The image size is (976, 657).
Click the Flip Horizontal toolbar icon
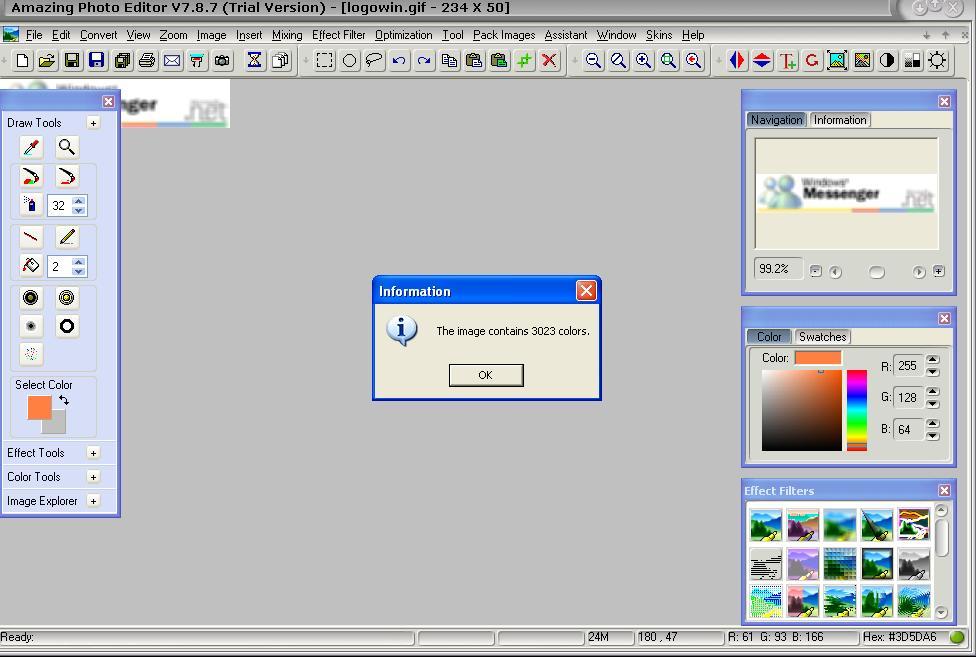click(737, 61)
